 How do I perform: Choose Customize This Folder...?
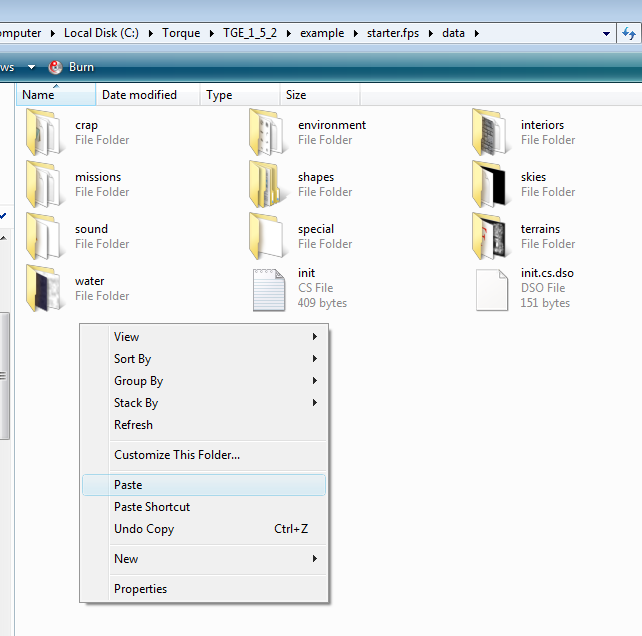[204, 455]
